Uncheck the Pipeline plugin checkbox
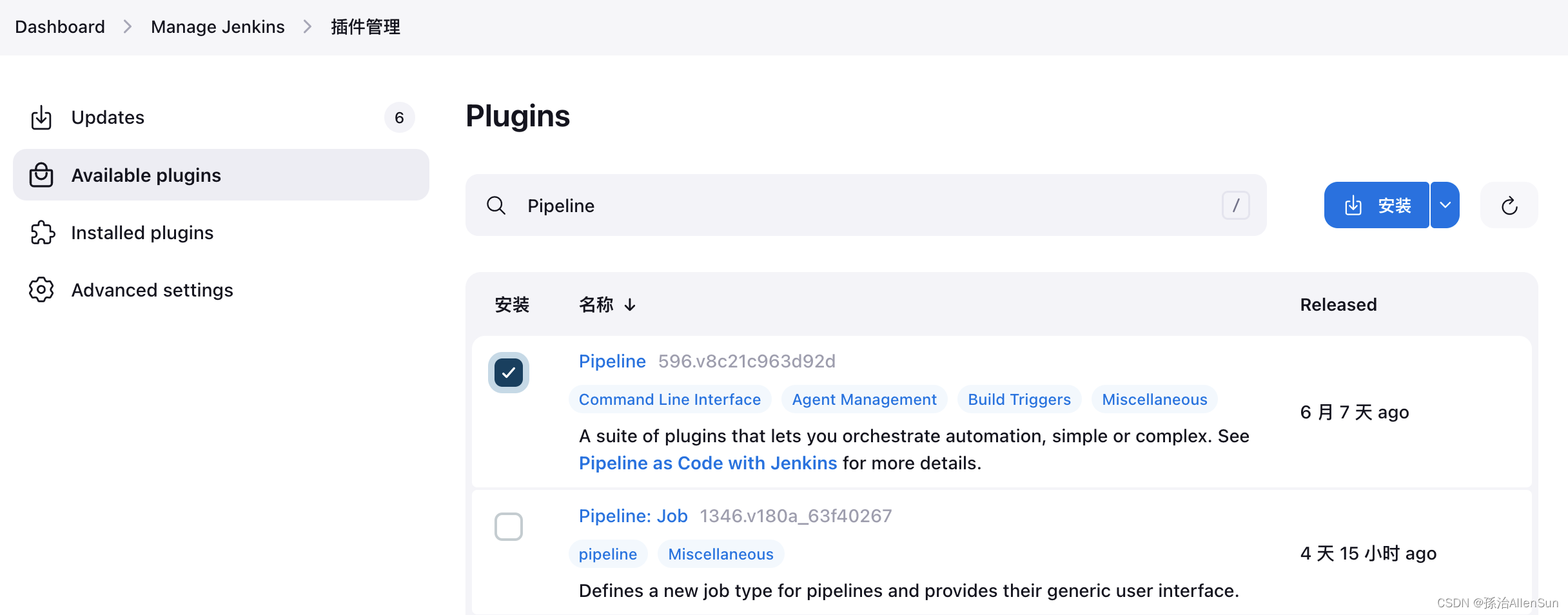 pyautogui.click(x=509, y=373)
